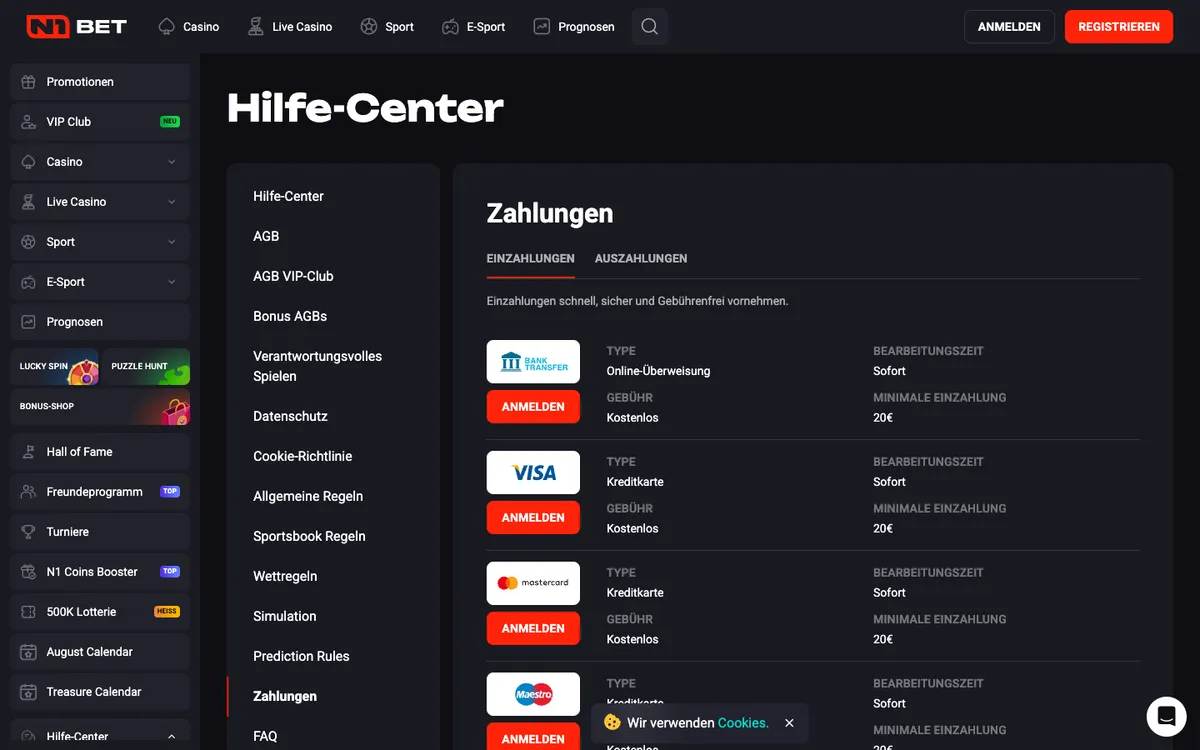Open the Cookies policy link
Screen dimensions: 1200x750
pyautogui.click(x=743, y=723)
